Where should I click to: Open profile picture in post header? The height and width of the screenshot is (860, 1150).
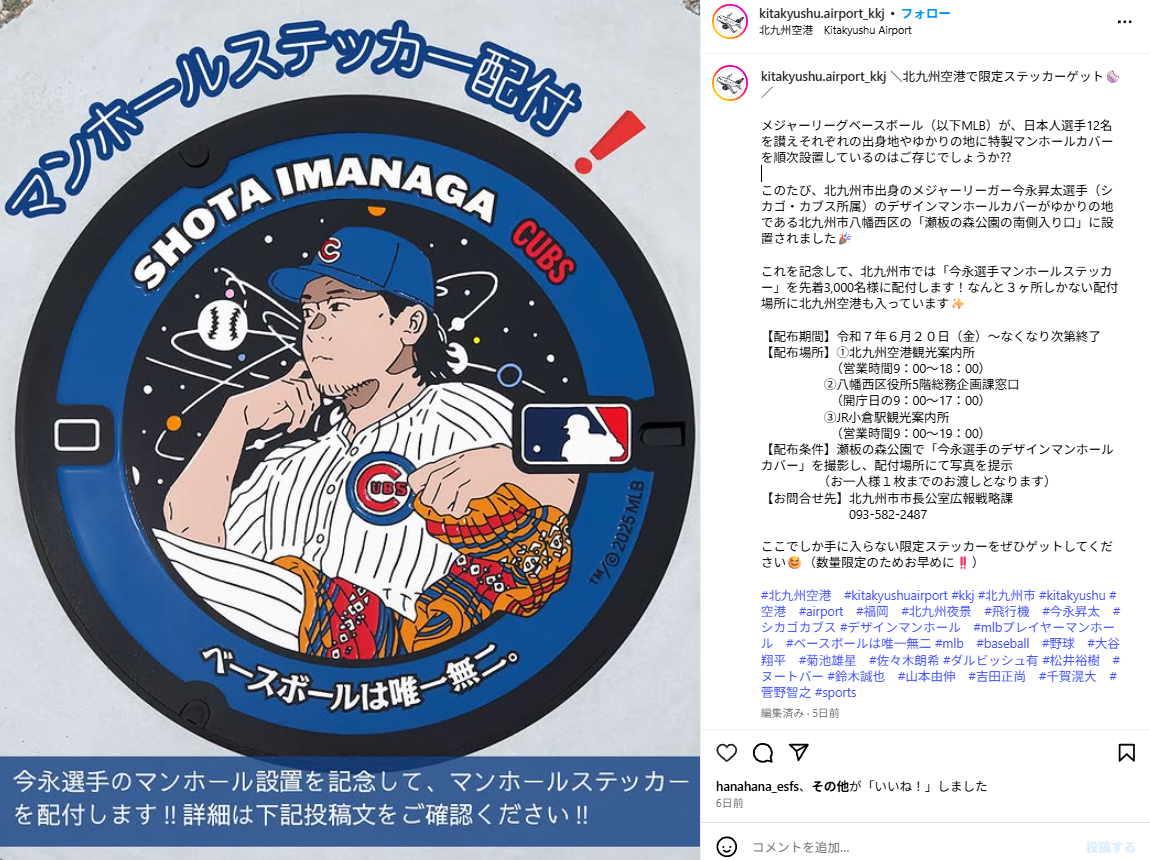pos(730,21)
